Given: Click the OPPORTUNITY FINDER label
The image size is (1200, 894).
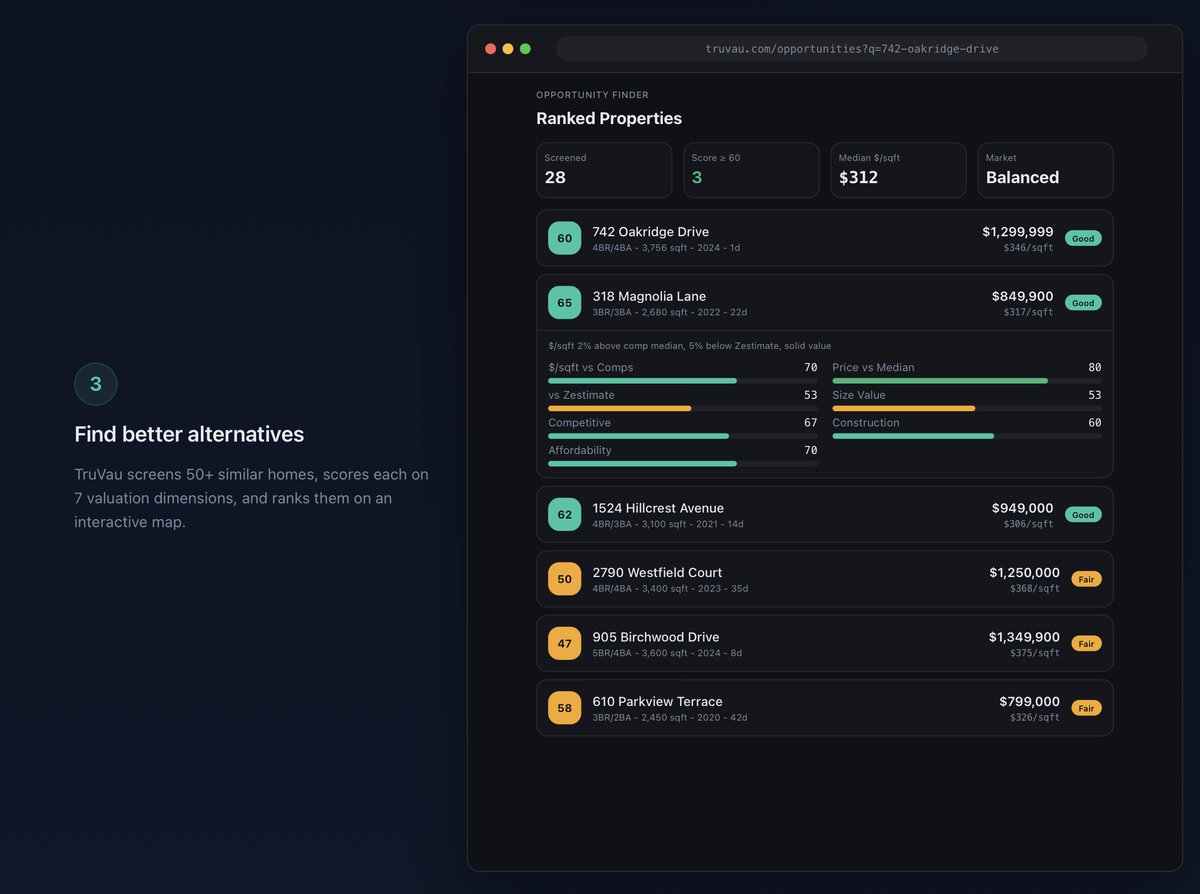Looking at the screenshot, I should coord(592,95).
